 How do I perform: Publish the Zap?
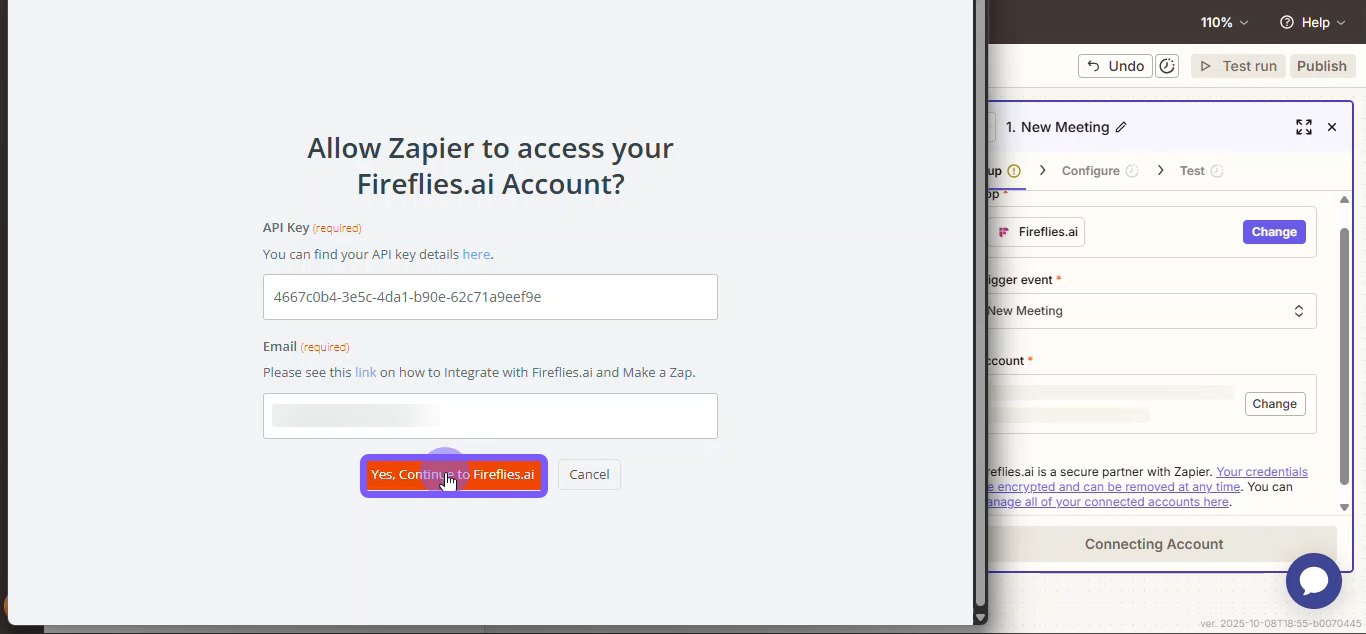click(1321, 66)
